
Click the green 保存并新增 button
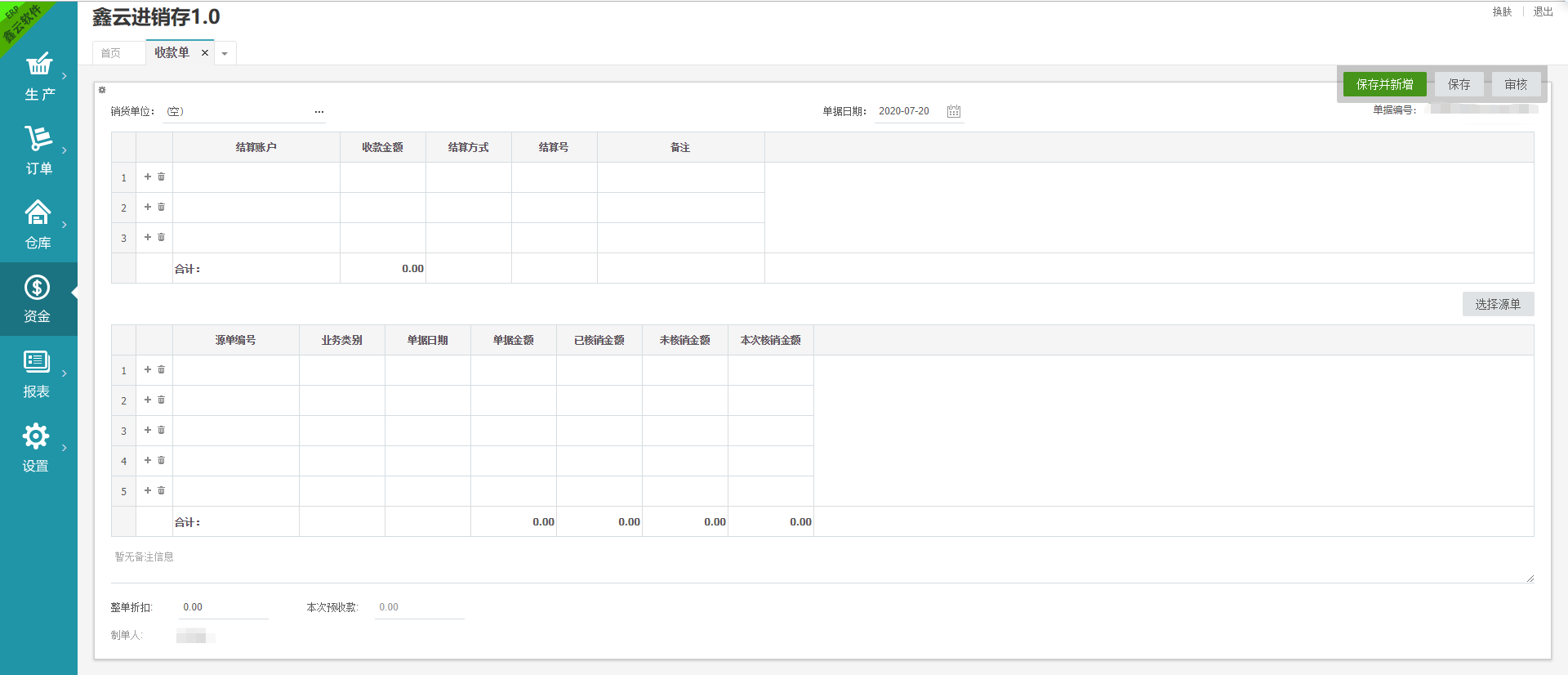1384,84
